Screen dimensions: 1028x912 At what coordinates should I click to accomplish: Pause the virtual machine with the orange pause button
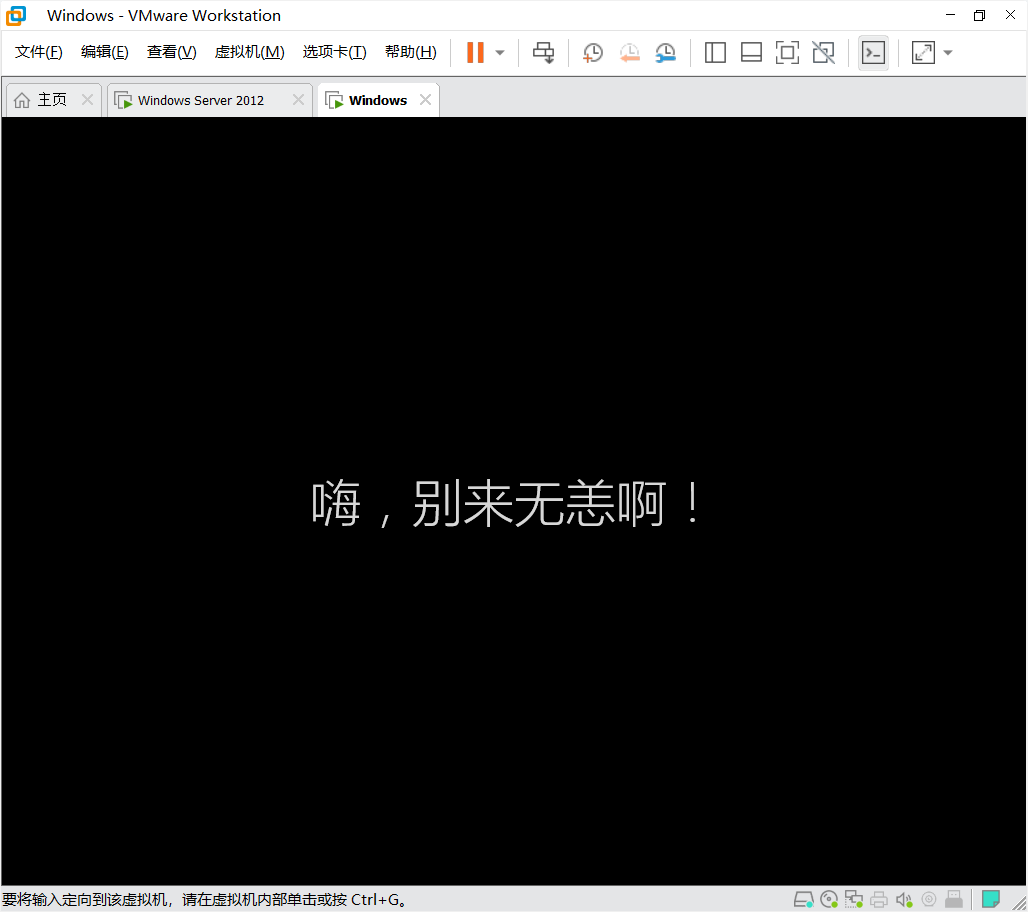click(475, 52)
